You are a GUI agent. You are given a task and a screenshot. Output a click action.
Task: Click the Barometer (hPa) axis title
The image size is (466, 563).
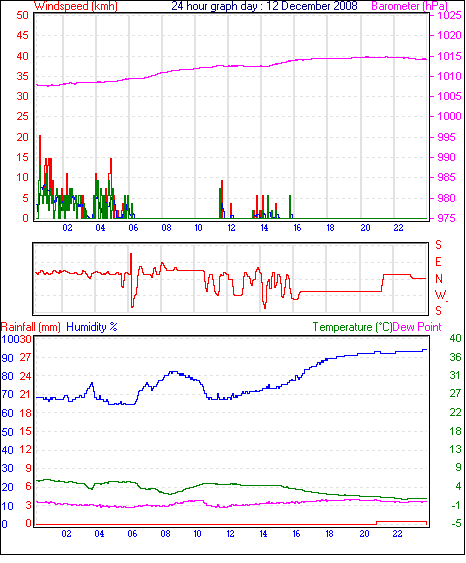(x=410, y=6)
